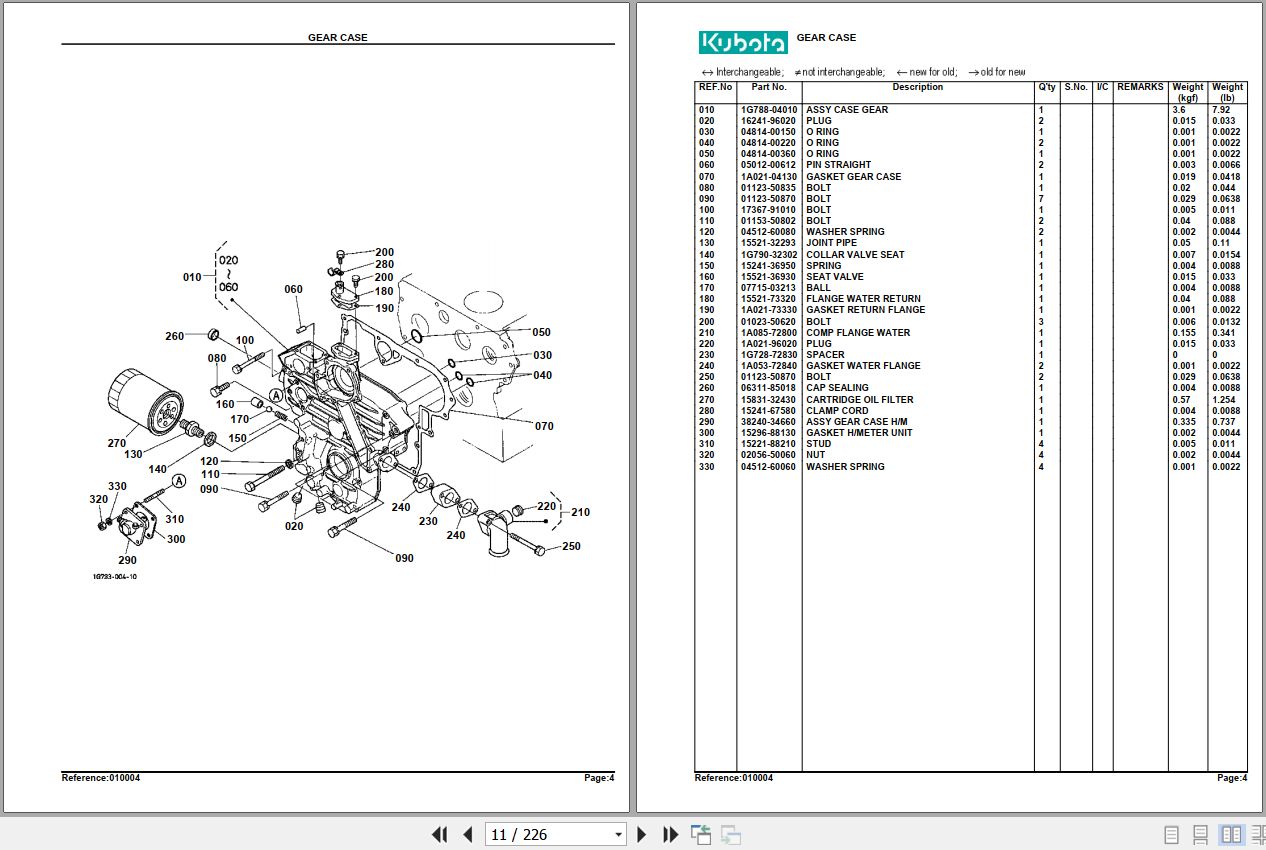This screenshot has height=850, width=1266.
Task: Switch to single page view
Action: [1172, 834]
